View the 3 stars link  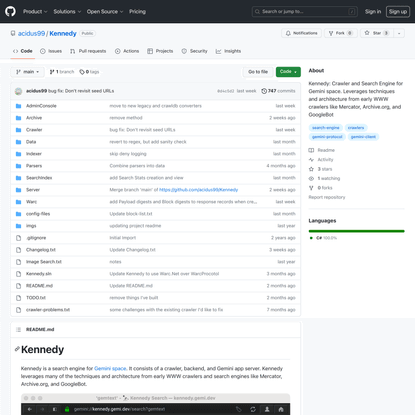coord(320,169)
